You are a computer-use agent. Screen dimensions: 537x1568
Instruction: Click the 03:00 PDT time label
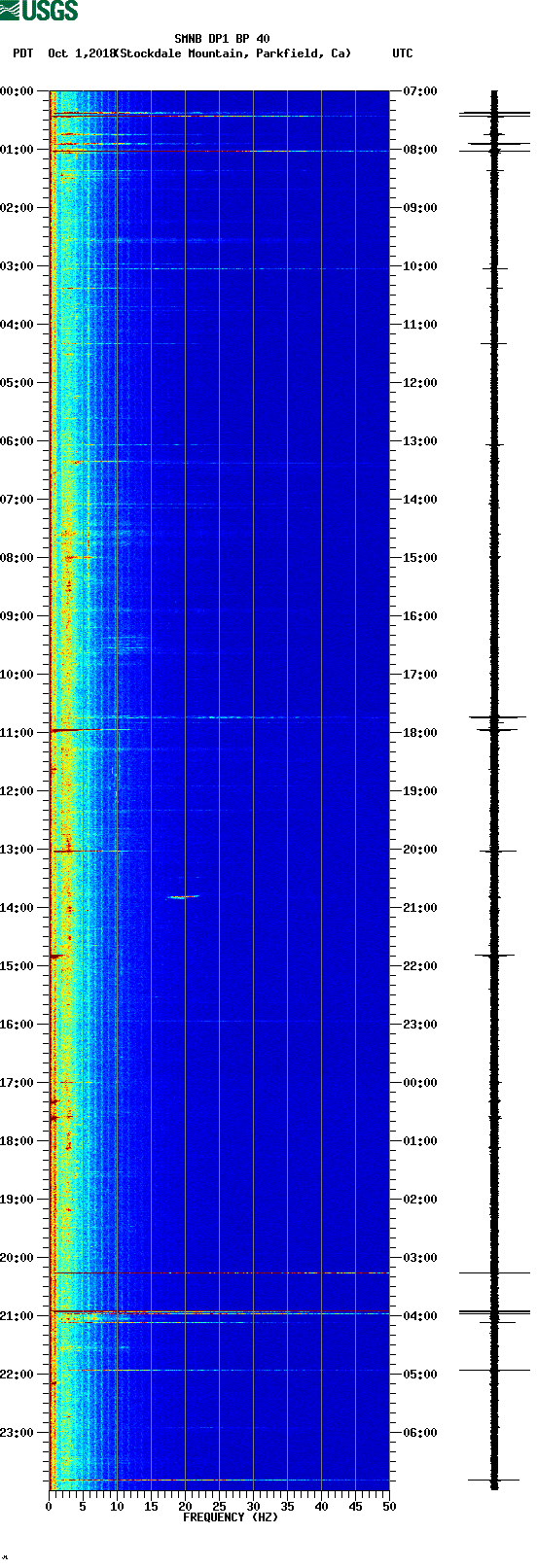[18, 266]
